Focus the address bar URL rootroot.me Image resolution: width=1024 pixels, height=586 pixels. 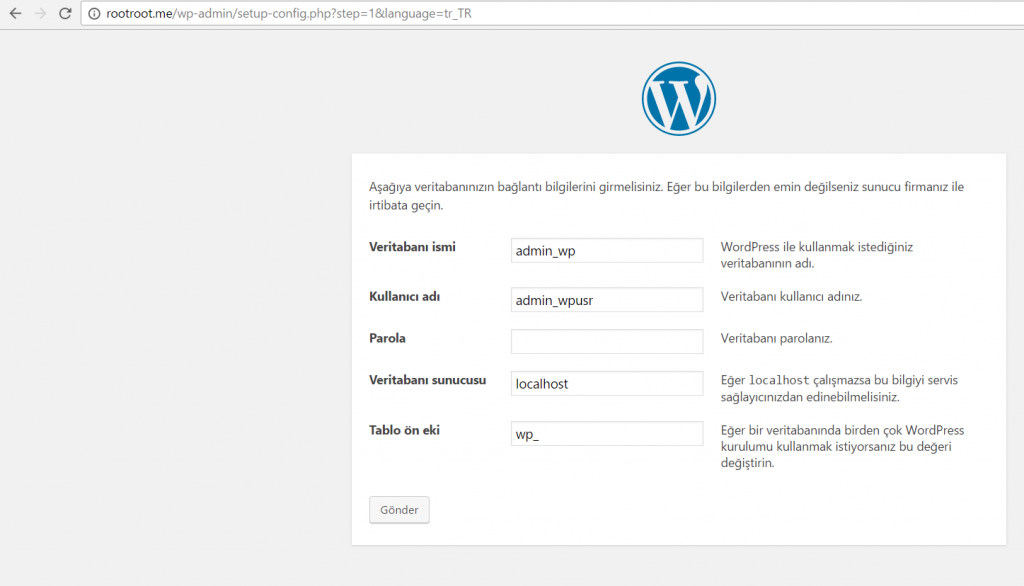pos(289,14)
